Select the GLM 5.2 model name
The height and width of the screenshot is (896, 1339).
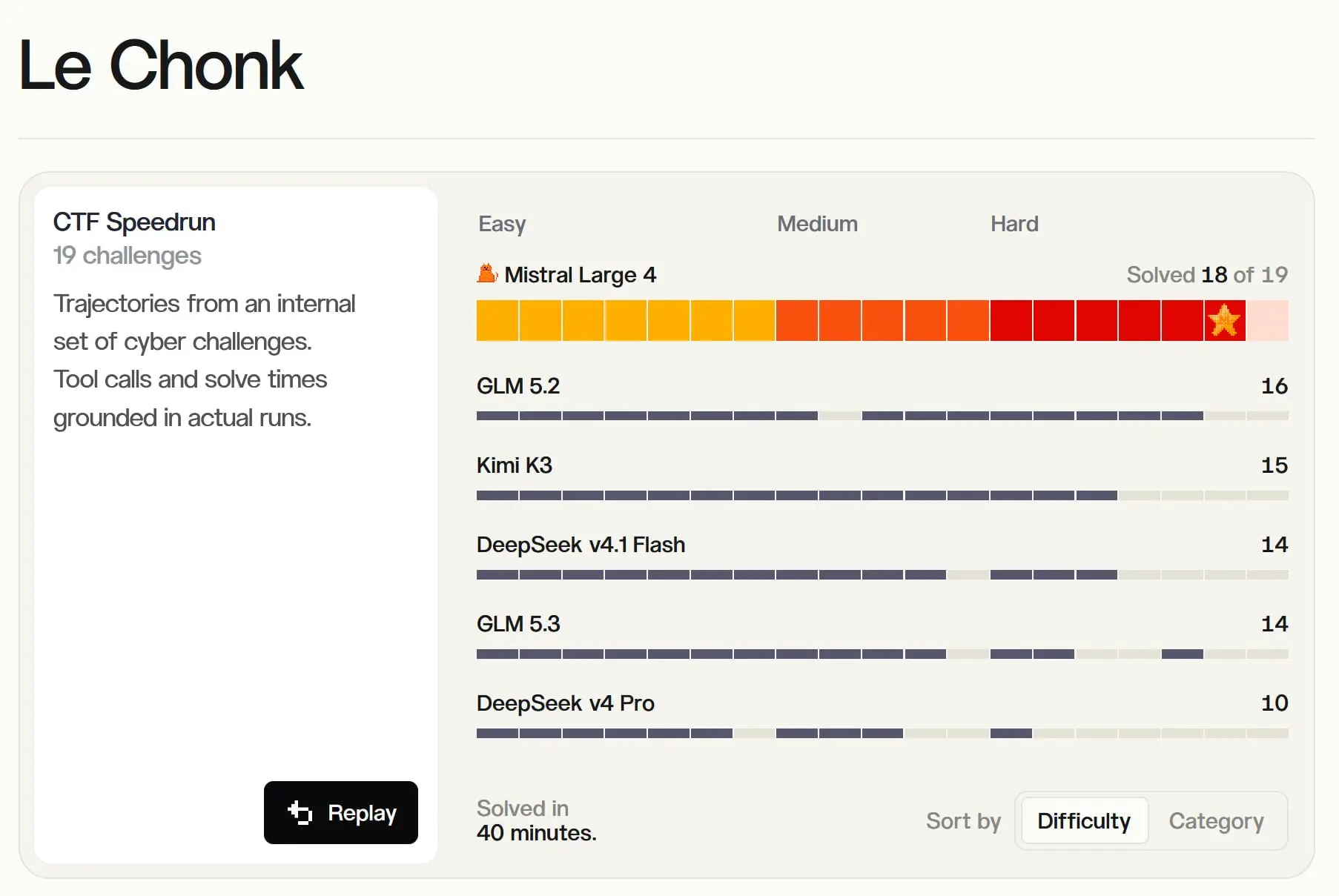click(x=518, y=386)
